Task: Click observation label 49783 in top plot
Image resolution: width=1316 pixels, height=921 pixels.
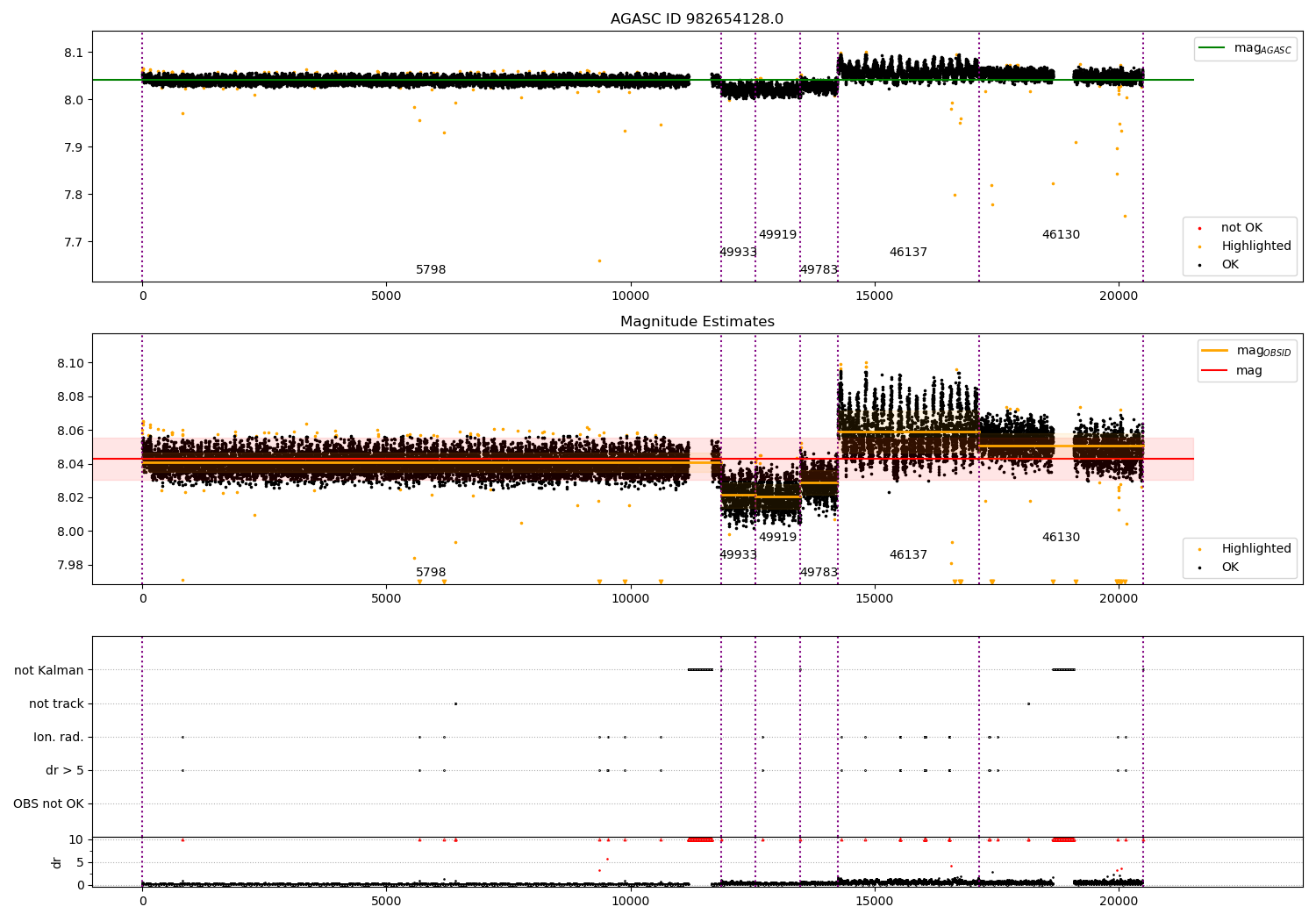Action: click(x=819, y=270)
